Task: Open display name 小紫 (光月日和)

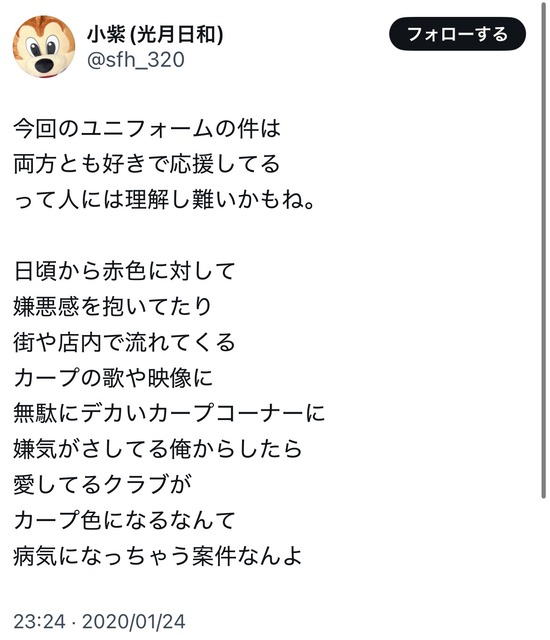Action: [155, 34]
